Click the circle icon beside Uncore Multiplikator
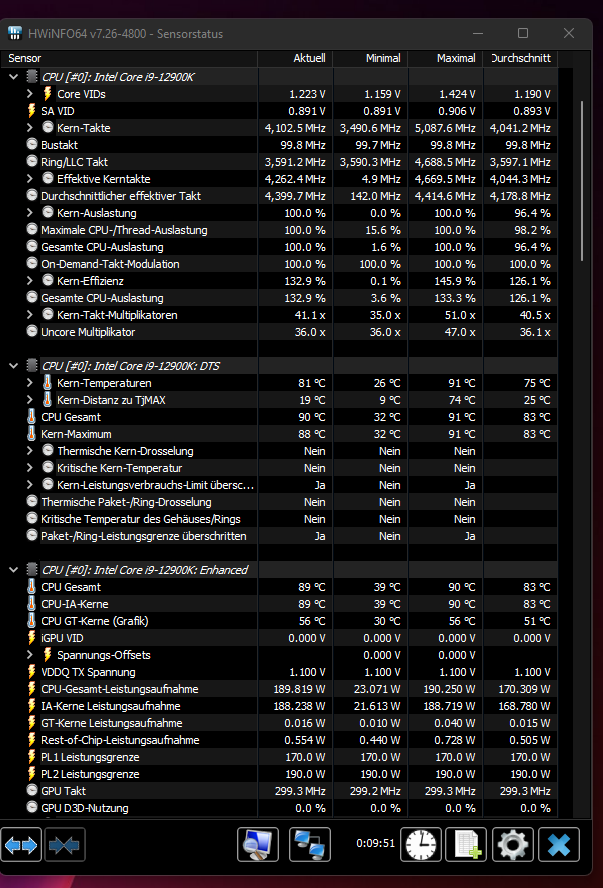The image size is (603, 888). pyautogui.click(x=32, y=331)
